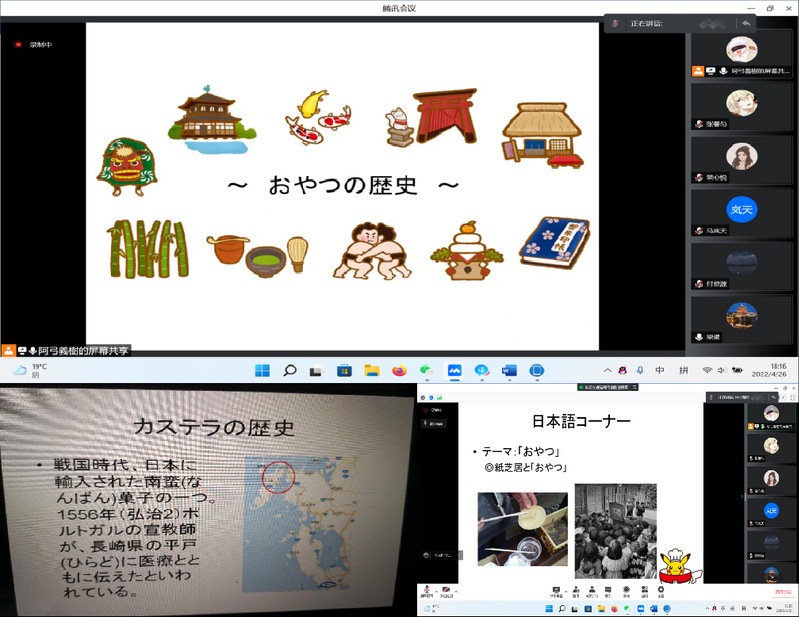The width and height of the screenshot is (799, 617).
Task: Switch to Tencent Meeting taskbar icon
Action: pos(454,371)
